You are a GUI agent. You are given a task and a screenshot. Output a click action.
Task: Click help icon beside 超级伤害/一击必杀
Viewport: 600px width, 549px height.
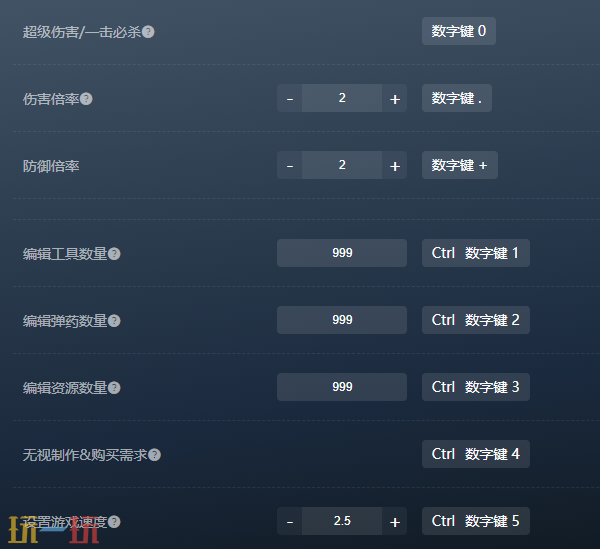click(x=148, y=32)
